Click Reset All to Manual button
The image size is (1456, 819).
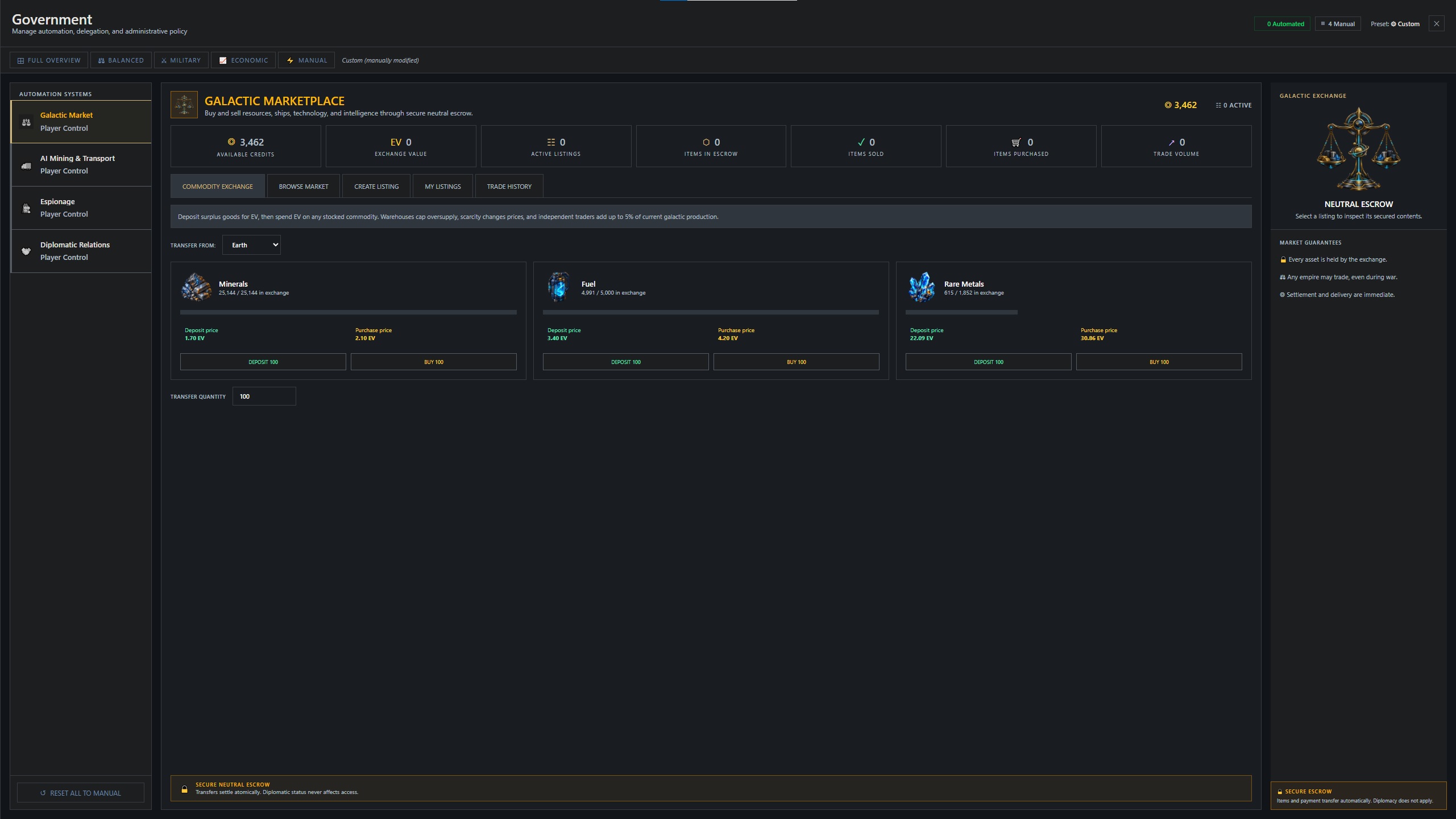coord(81,793)
